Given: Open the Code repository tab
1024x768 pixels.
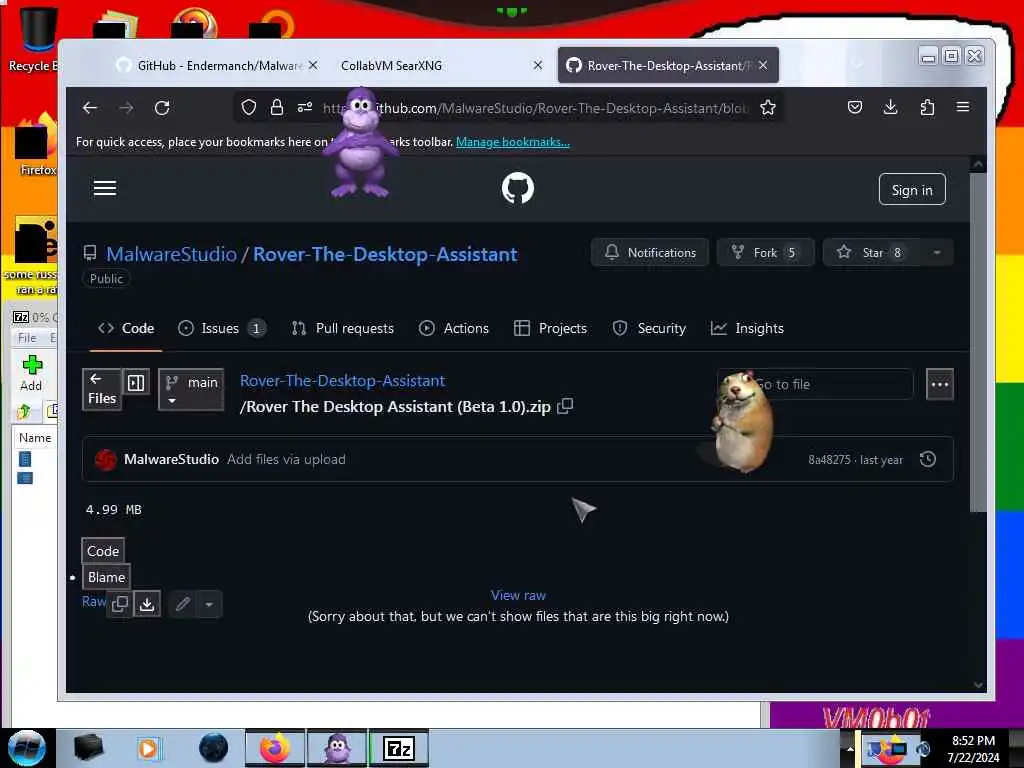Looking at the screenshot, I should click(x=126, y=328).
